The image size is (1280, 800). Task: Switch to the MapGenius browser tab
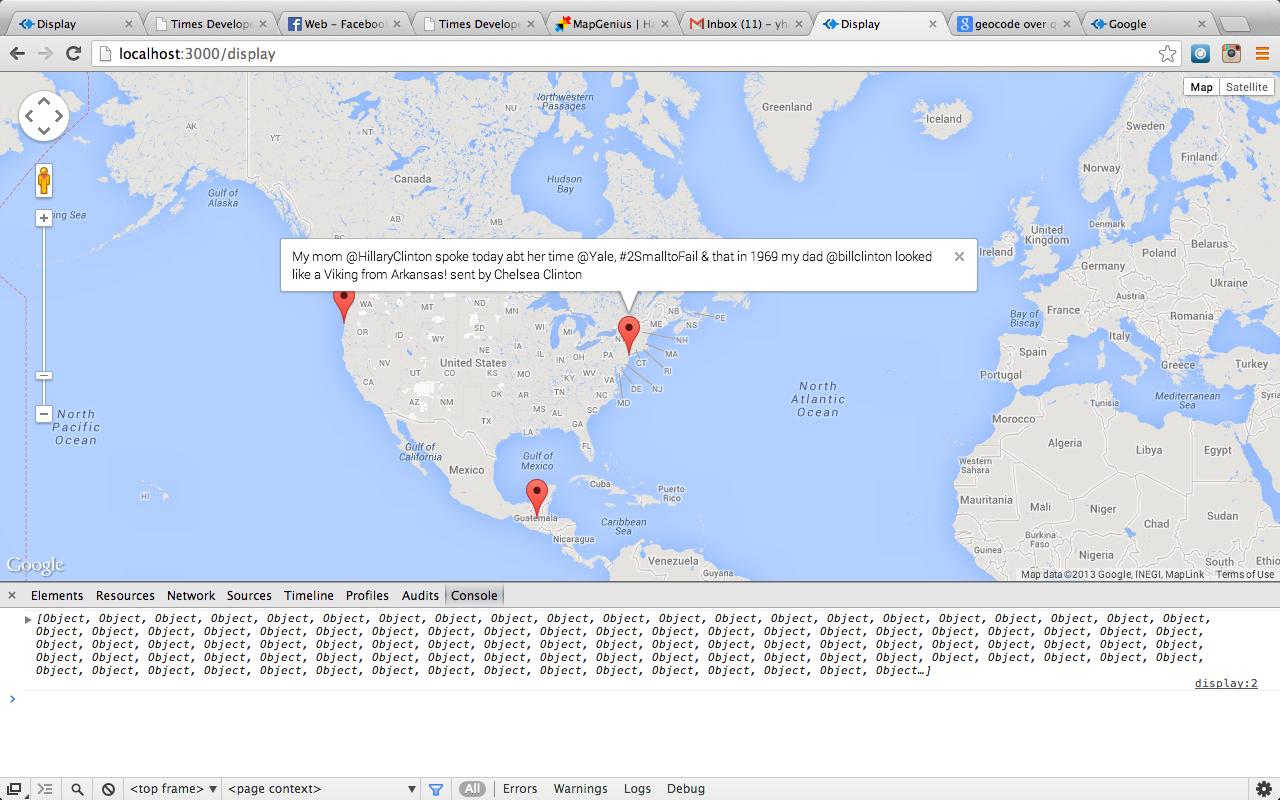pos(611,24)
